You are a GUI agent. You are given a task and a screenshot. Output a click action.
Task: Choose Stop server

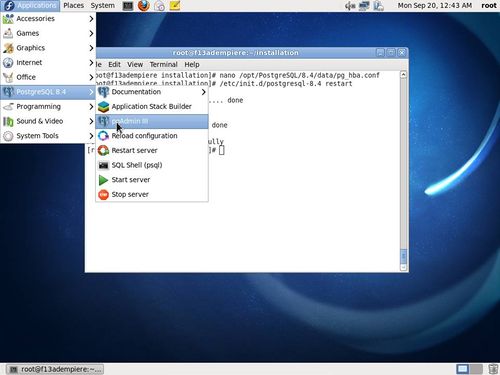(152, 195)
